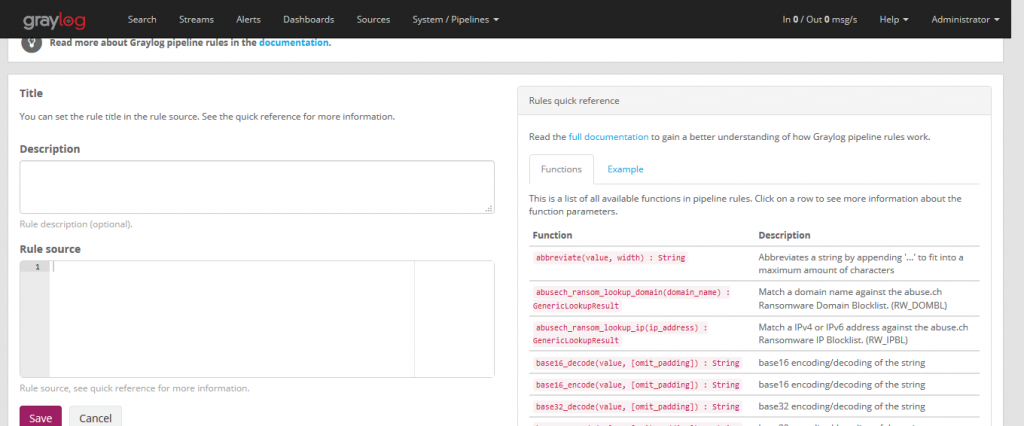Screen dimensions: 1024x426
Task: Select the Functions tab
Action: (x=561, y=169)
